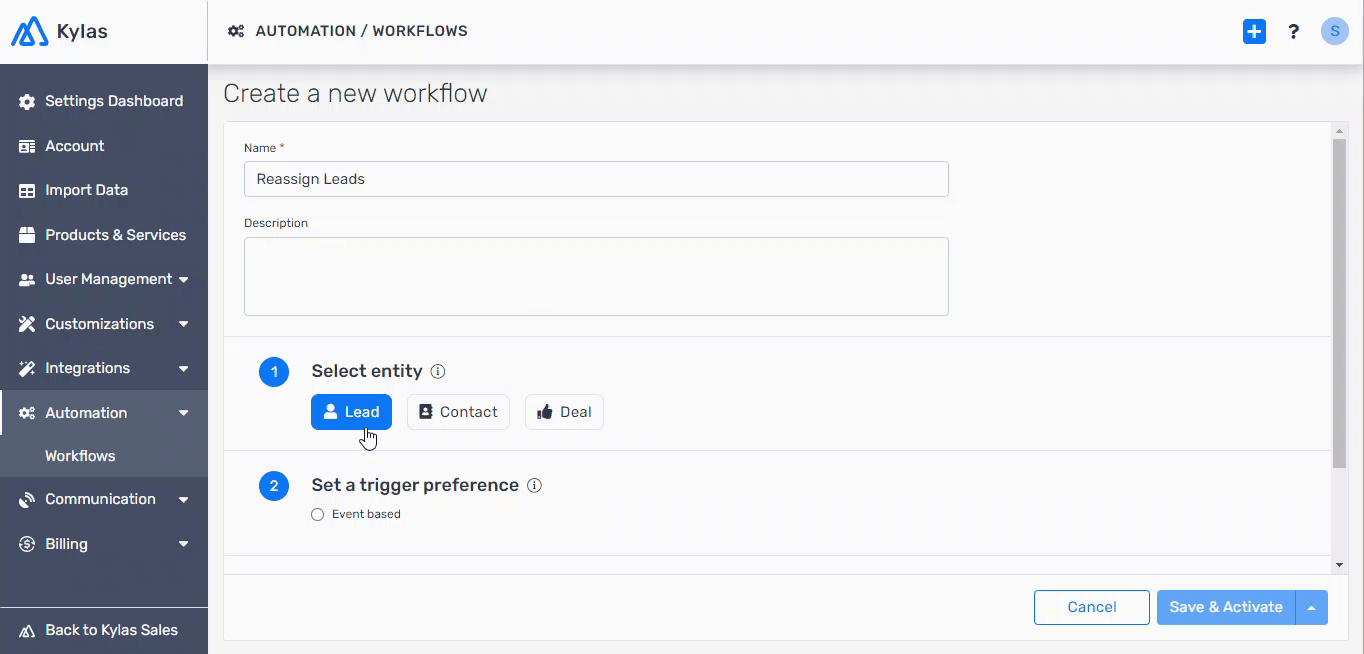Image resolution: width=1364 pixels, height=654 pixels.
Task: Click the Account sidebar icon
Action: 27,146
